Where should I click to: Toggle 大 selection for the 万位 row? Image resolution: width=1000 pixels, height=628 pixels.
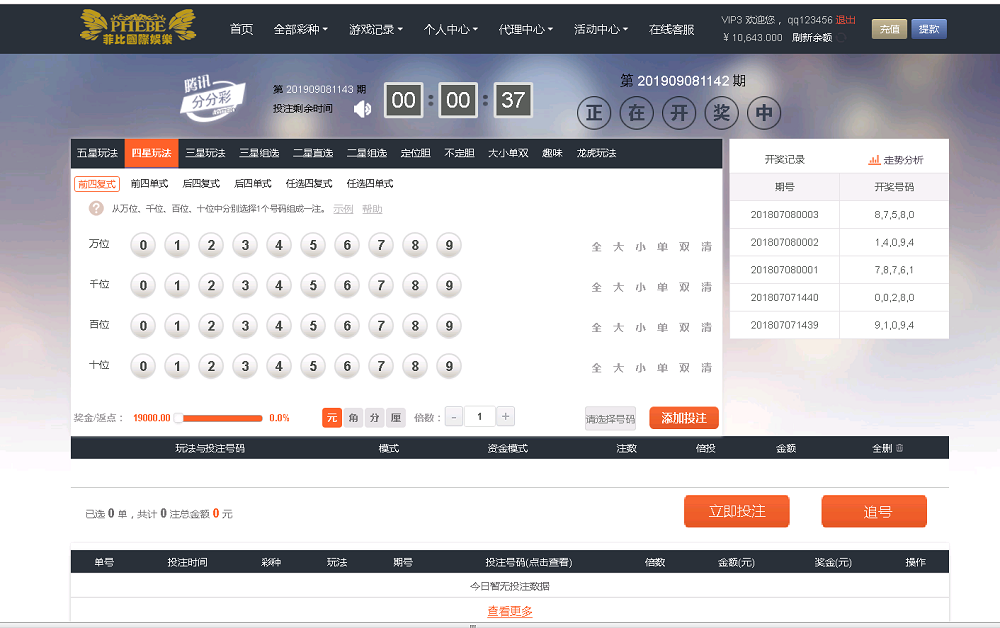pyautogui.click(x=618, y=245)
